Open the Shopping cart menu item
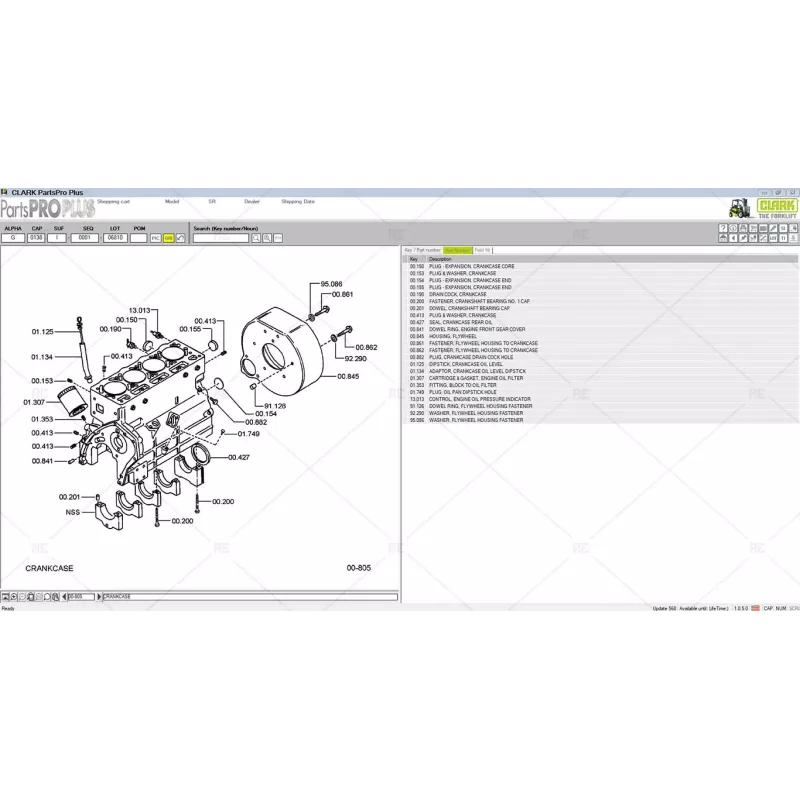Image resolution: width=800 pixels, height=800 pixels. 114,201
